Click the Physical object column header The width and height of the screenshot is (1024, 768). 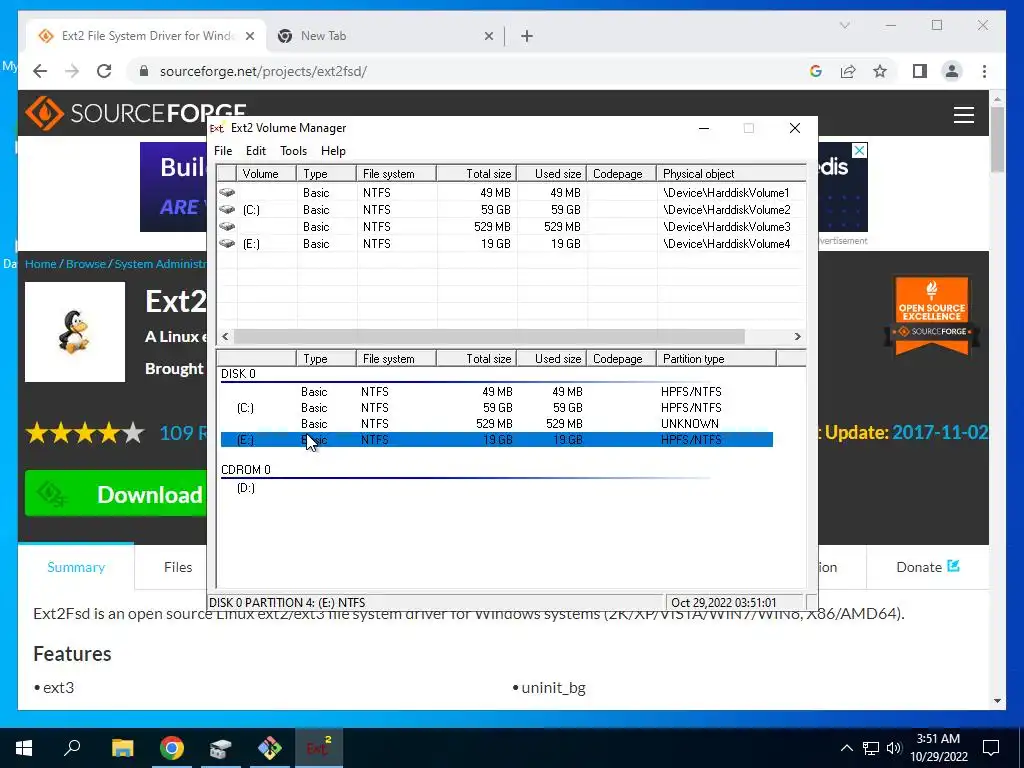click(x=731, y=174)
